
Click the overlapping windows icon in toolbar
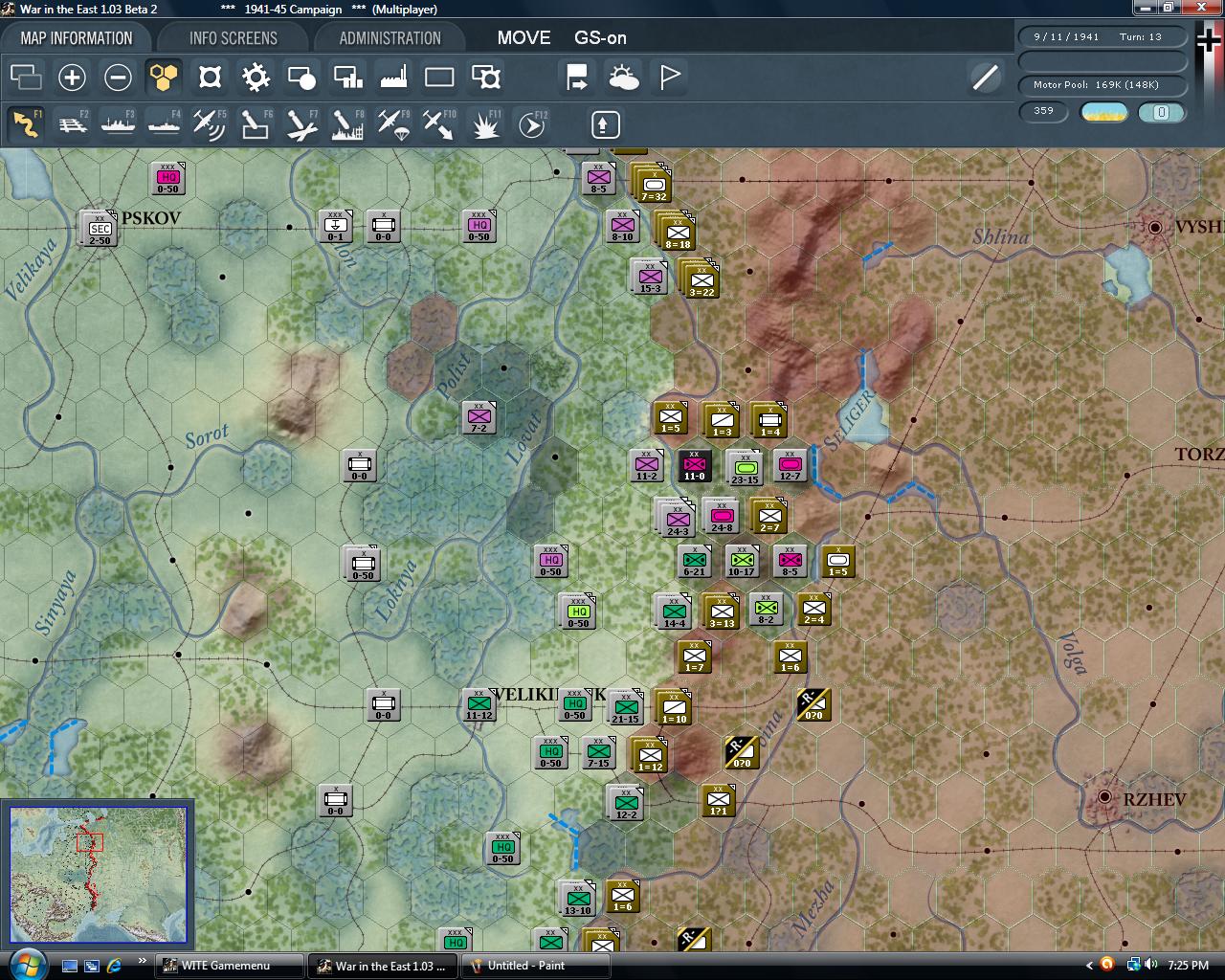click(x=26, y=78)
